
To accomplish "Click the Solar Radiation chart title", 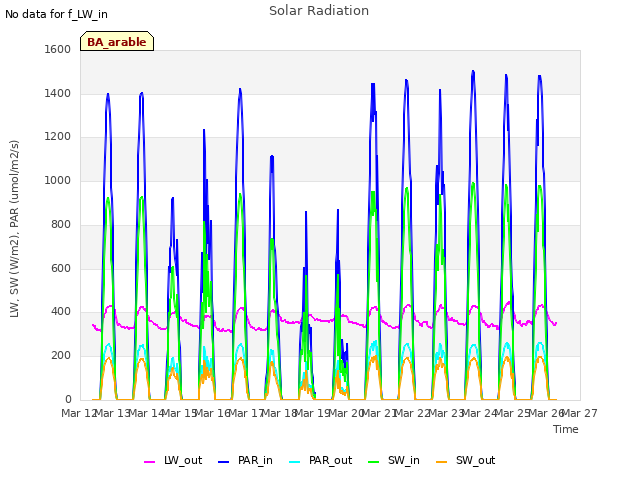I will click(319, 11).
